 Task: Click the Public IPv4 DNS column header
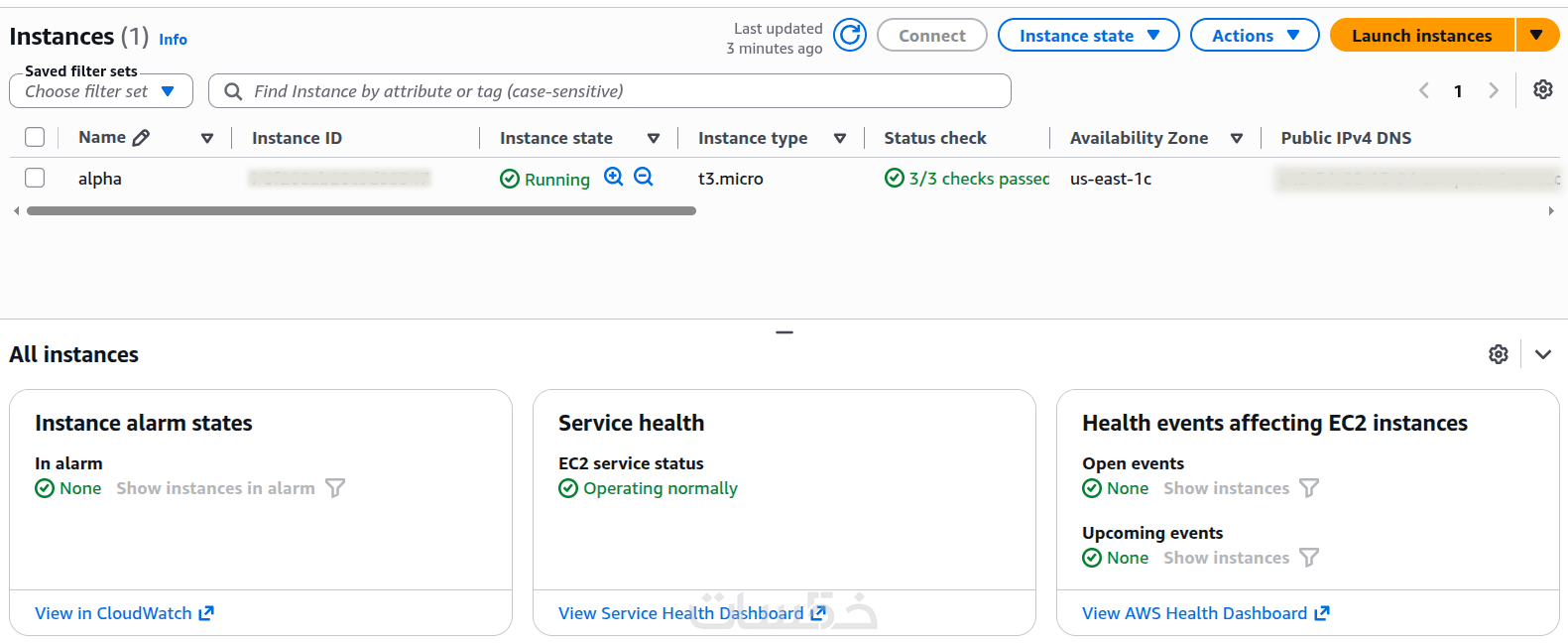coord(1346,138)
